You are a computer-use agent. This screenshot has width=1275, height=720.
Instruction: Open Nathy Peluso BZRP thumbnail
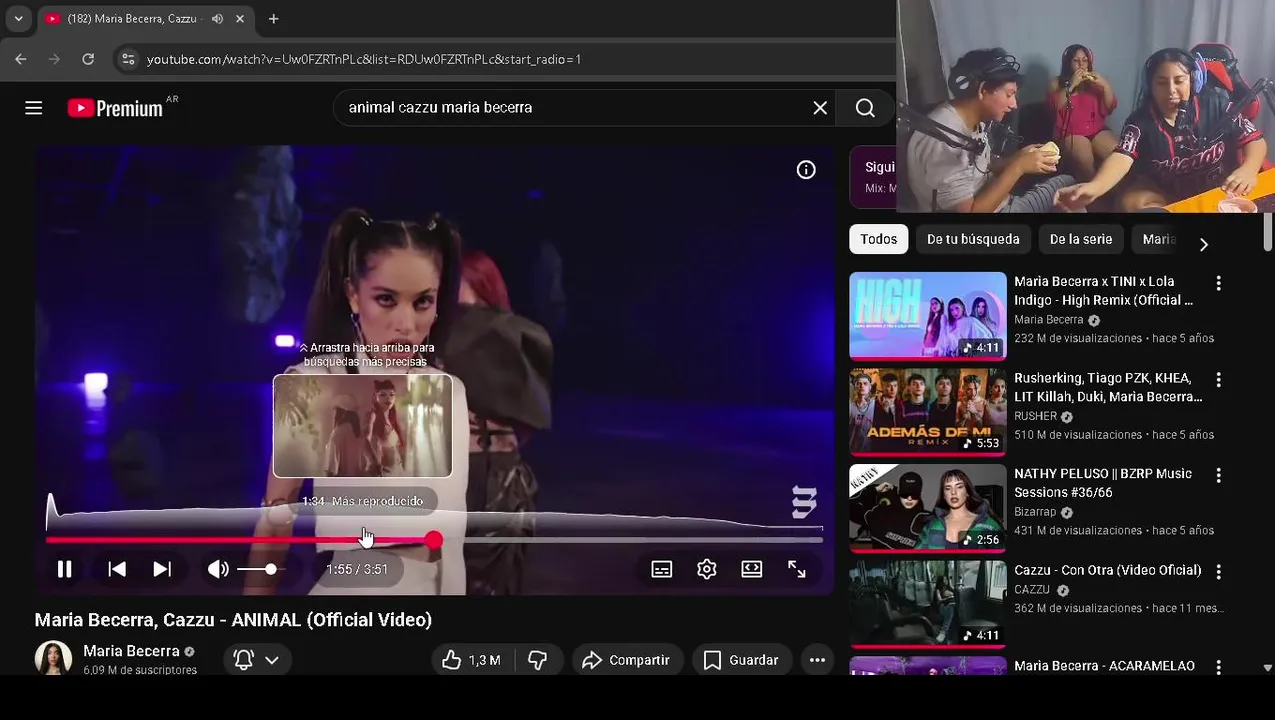928,507
